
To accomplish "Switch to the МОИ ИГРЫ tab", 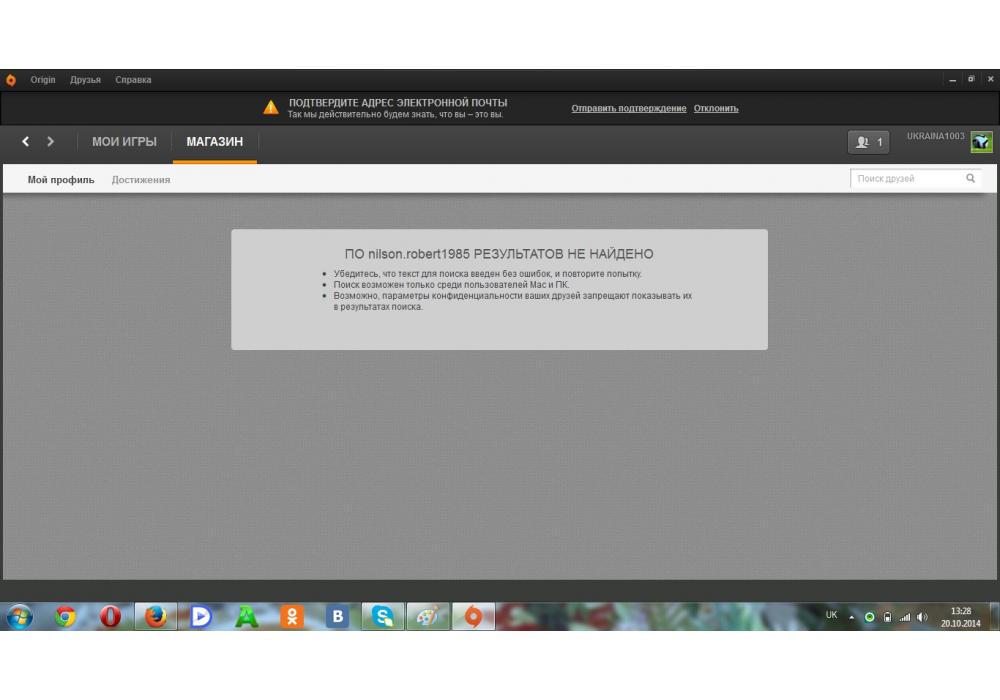I will tap(124, 142).
